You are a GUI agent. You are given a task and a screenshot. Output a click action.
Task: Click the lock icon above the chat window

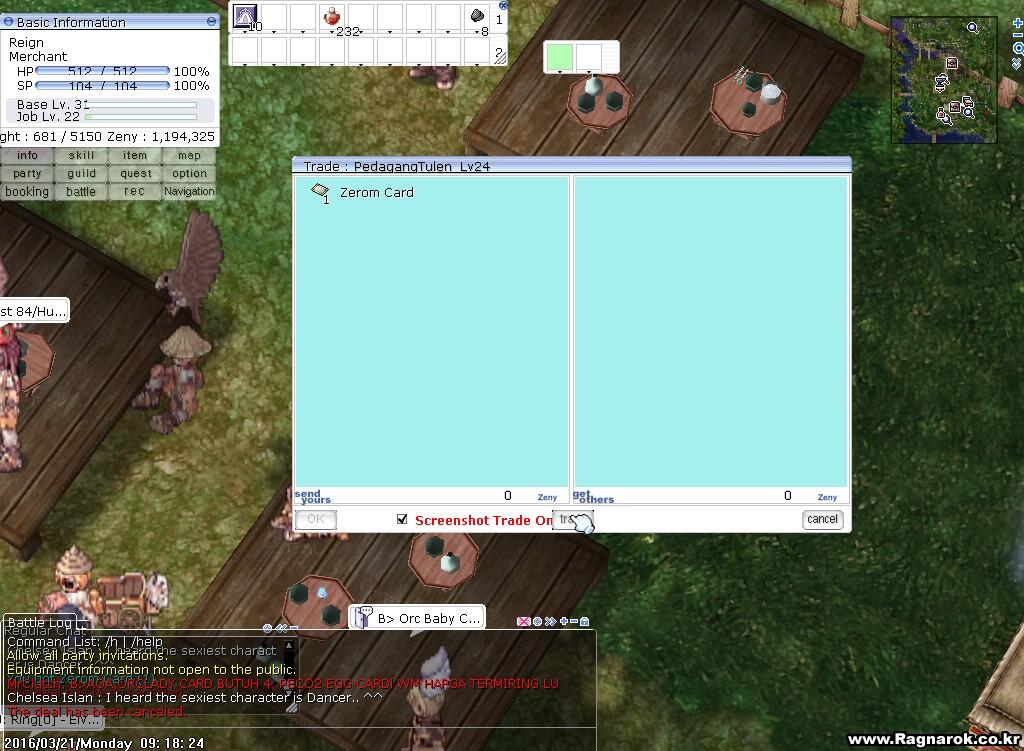pyautogui.click(x=584, y=621)
